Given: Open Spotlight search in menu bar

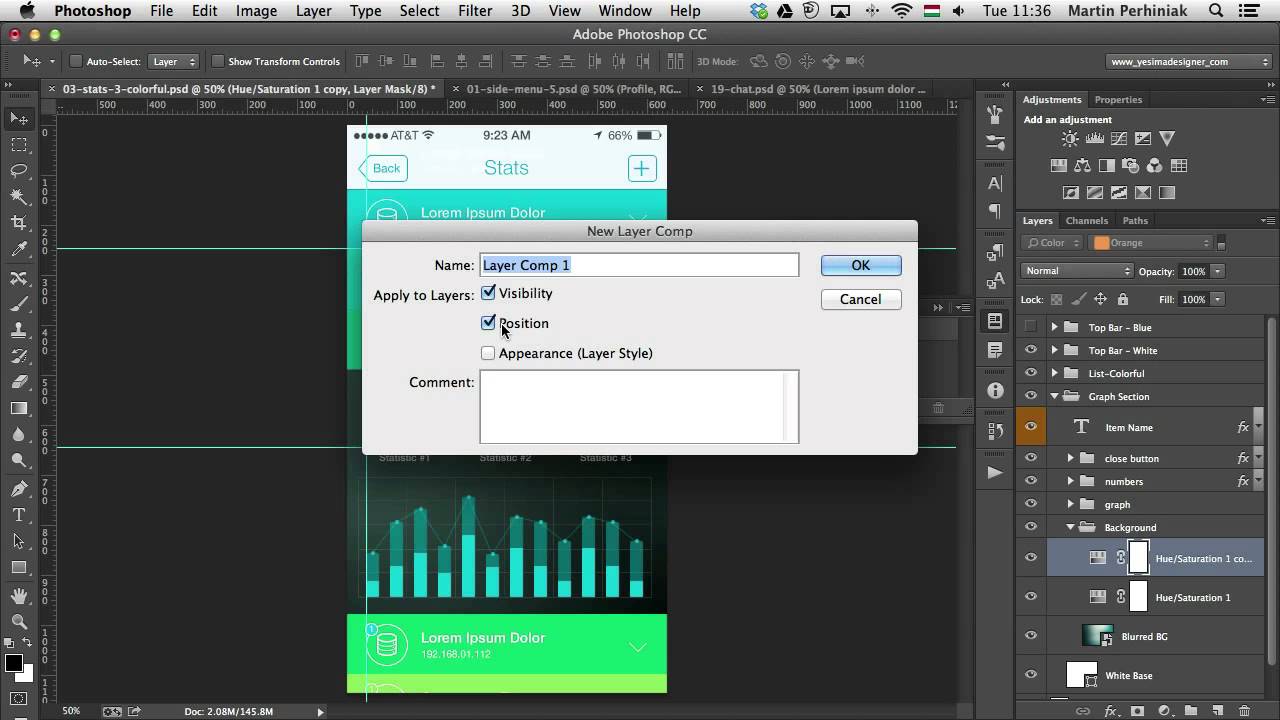Looking at the screenshot, I should point(1217,11).
